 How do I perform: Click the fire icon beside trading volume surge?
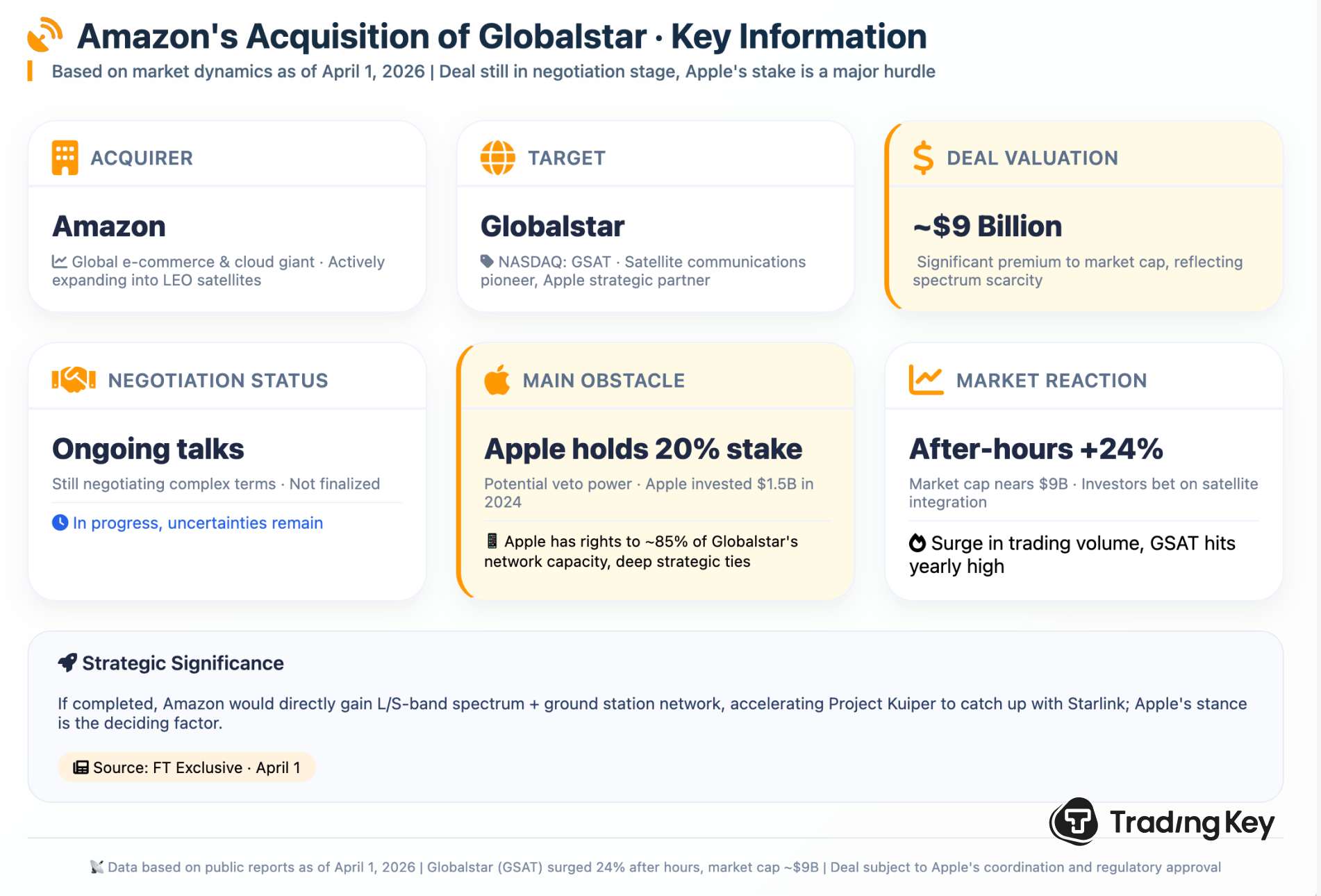click(917, 542)
